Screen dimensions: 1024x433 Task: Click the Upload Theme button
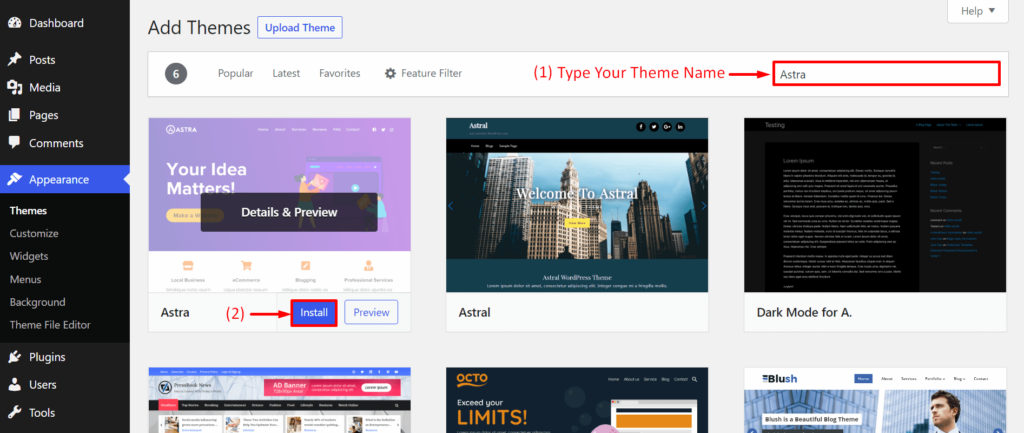click(300, 27)
